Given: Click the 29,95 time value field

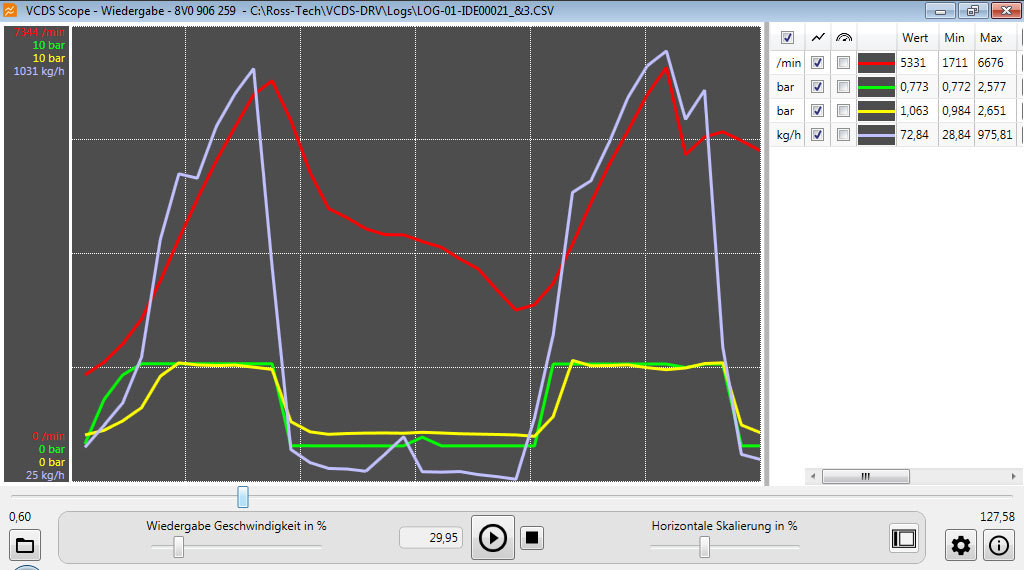Looking at the screenshot, I should coord(429,538).
